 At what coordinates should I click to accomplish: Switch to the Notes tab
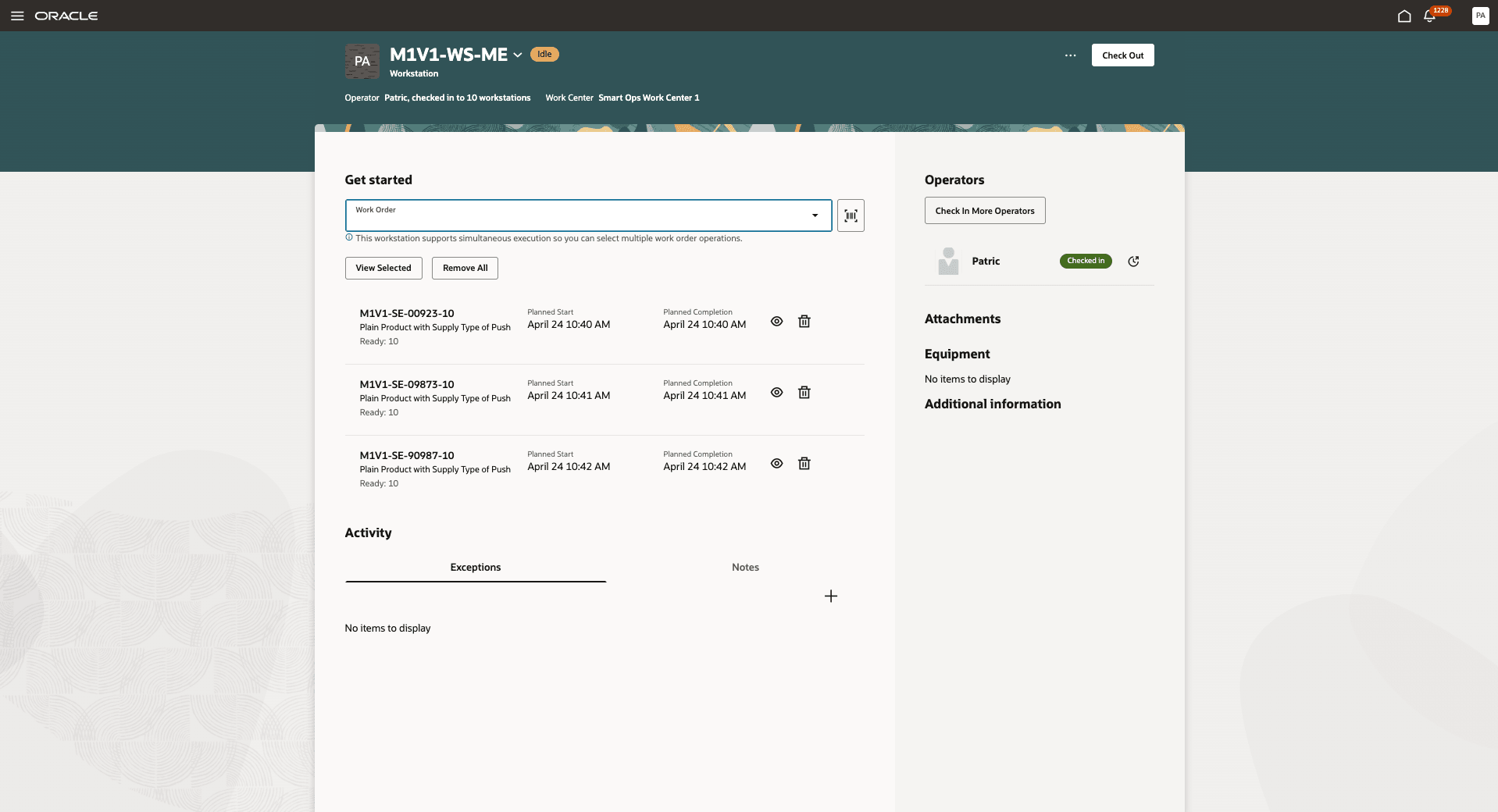[745, 568]
